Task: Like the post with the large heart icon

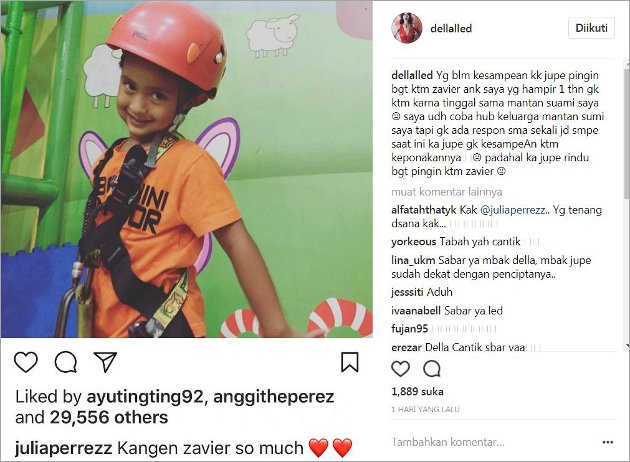Action: pyautogui.click(x=26, y=362)
